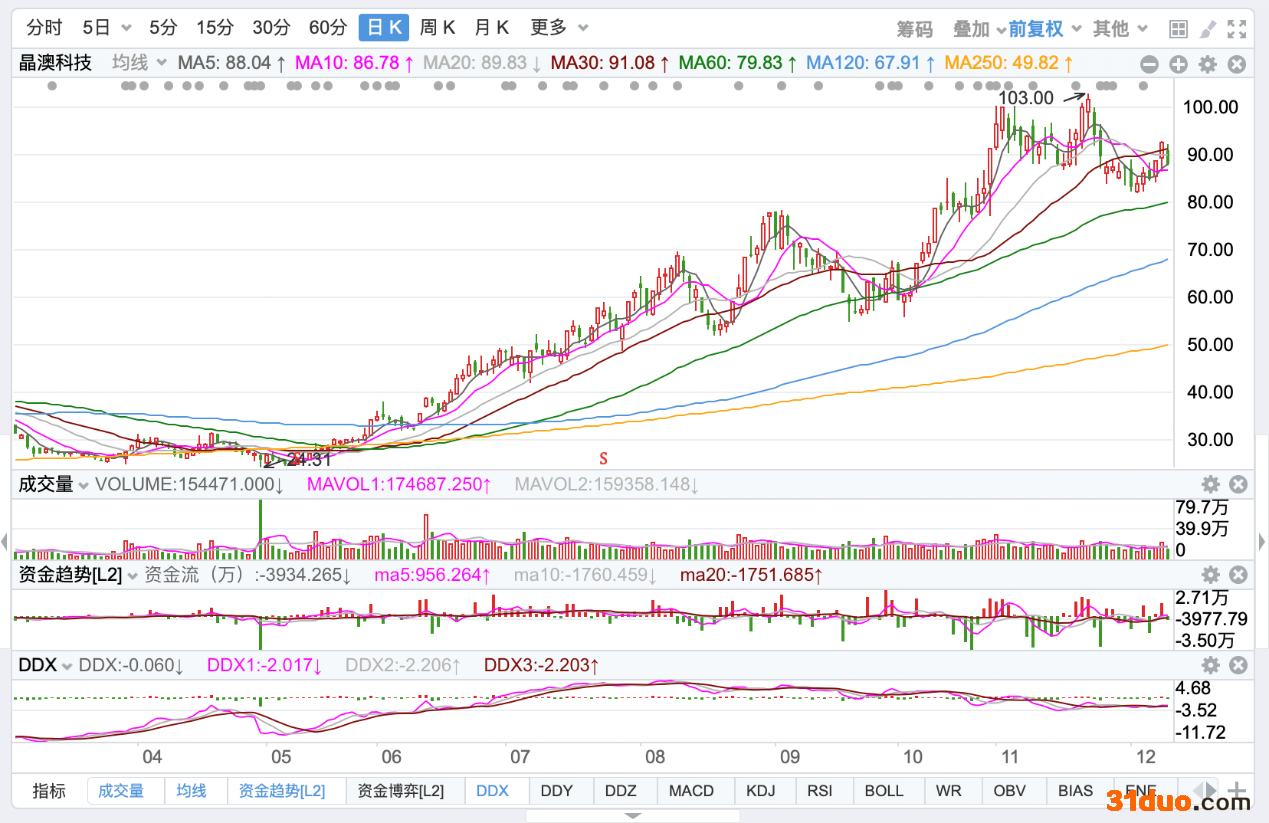
Task: Toggle the 成交量 indicator button
Action: click(x=121, y=791)
